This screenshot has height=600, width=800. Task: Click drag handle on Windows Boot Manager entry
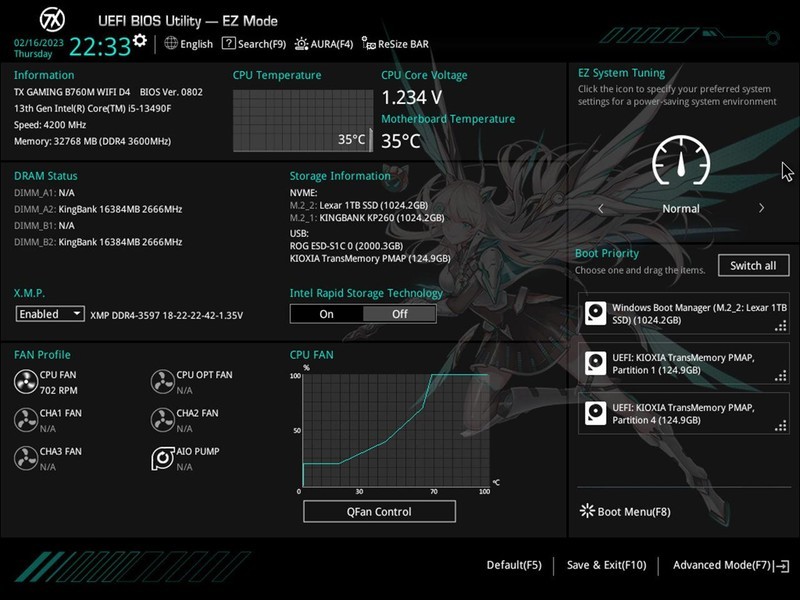(x=781, y=326)
